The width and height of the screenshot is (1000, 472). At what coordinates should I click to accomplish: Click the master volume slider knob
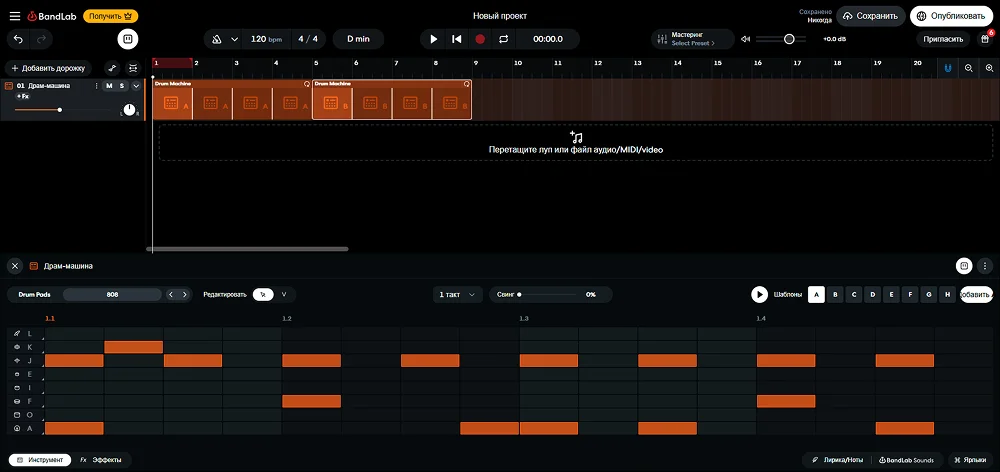tap(789, 39)
